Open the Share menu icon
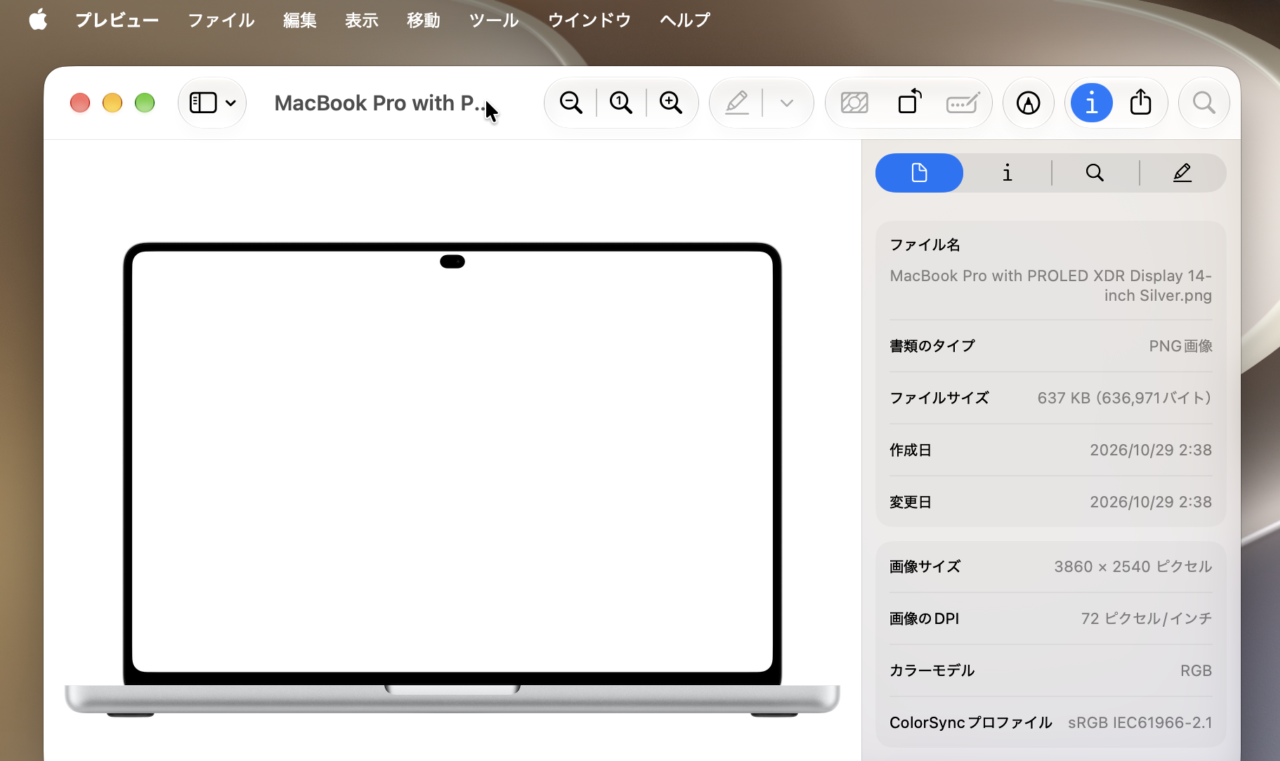 1141,103
